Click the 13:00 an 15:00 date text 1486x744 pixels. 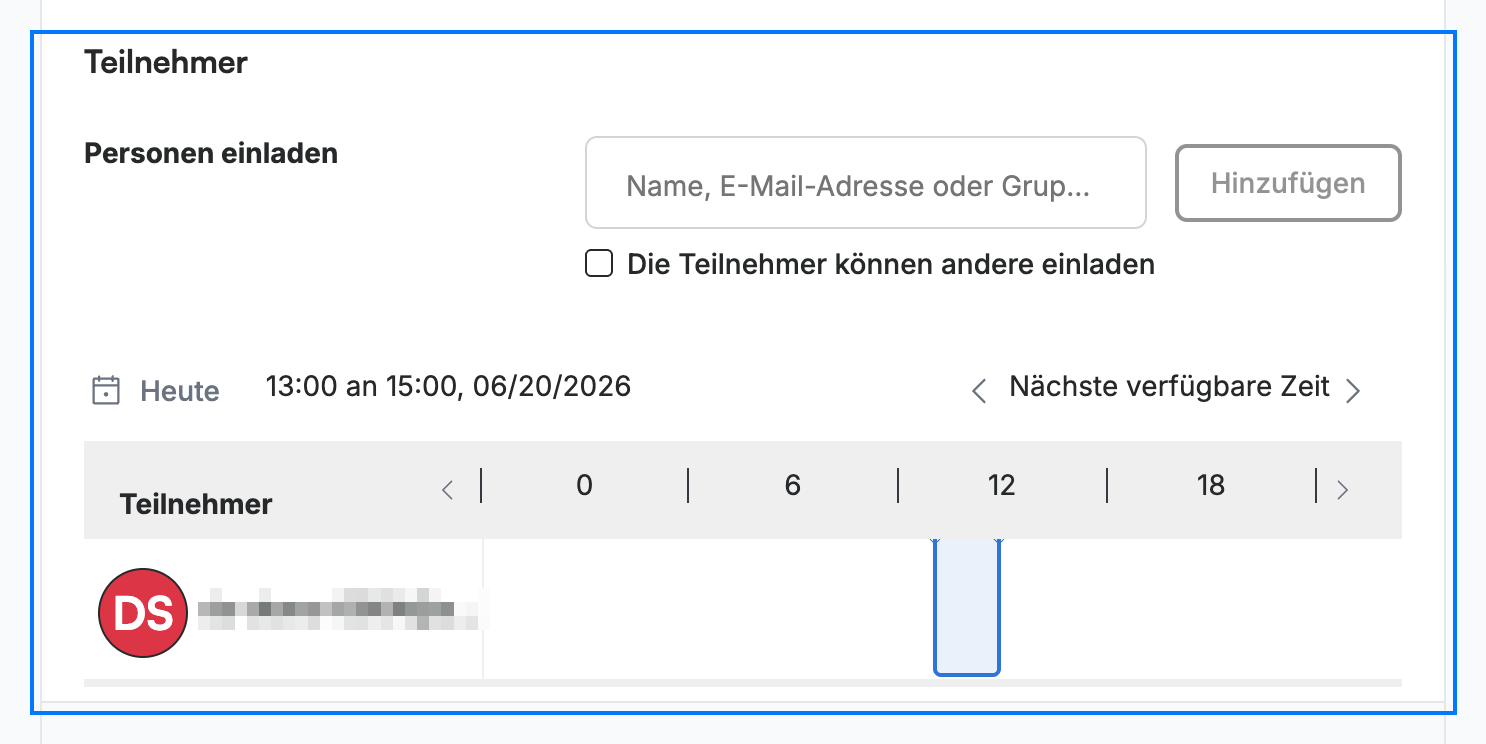coord(448,386)
